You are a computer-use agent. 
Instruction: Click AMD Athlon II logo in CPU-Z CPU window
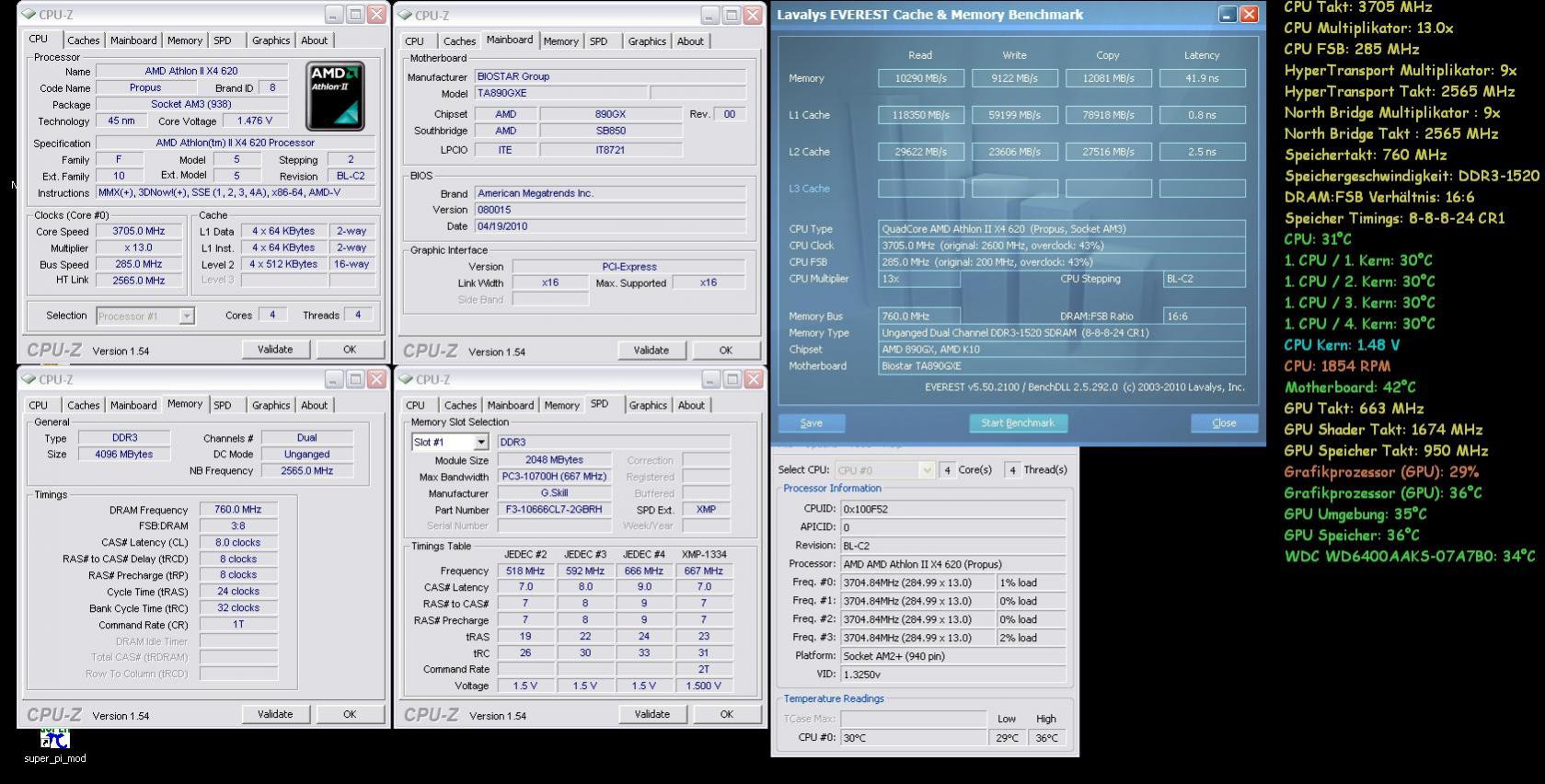(335, 96)
